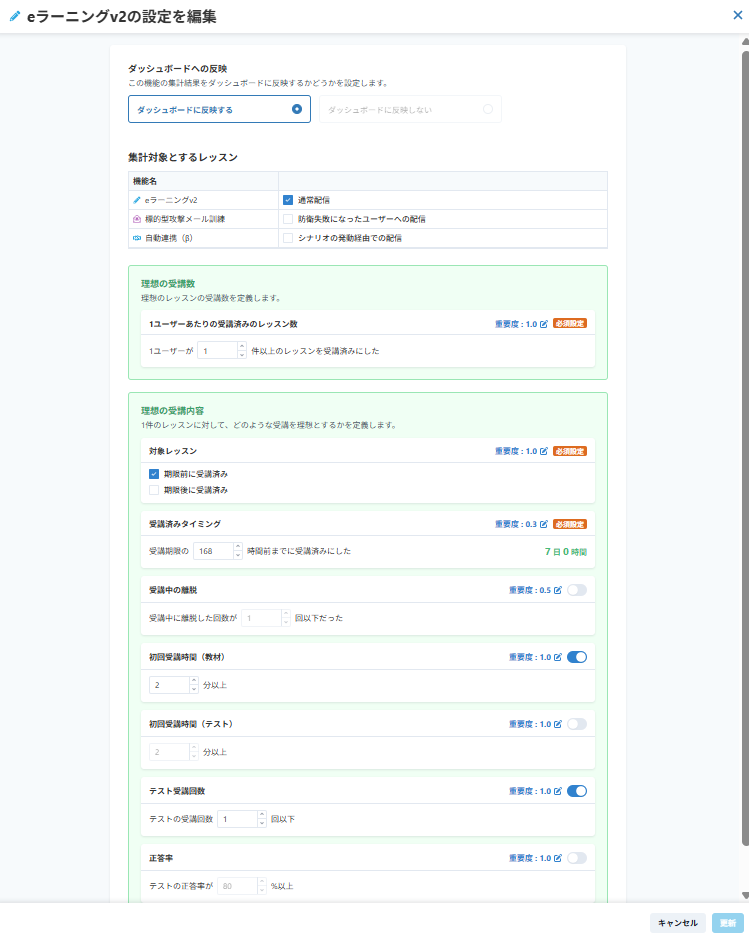Click the vertical scrollbar thumb
Image resolution: width=749 pixels, height=938 pixels.
click(x=745, y=449)
